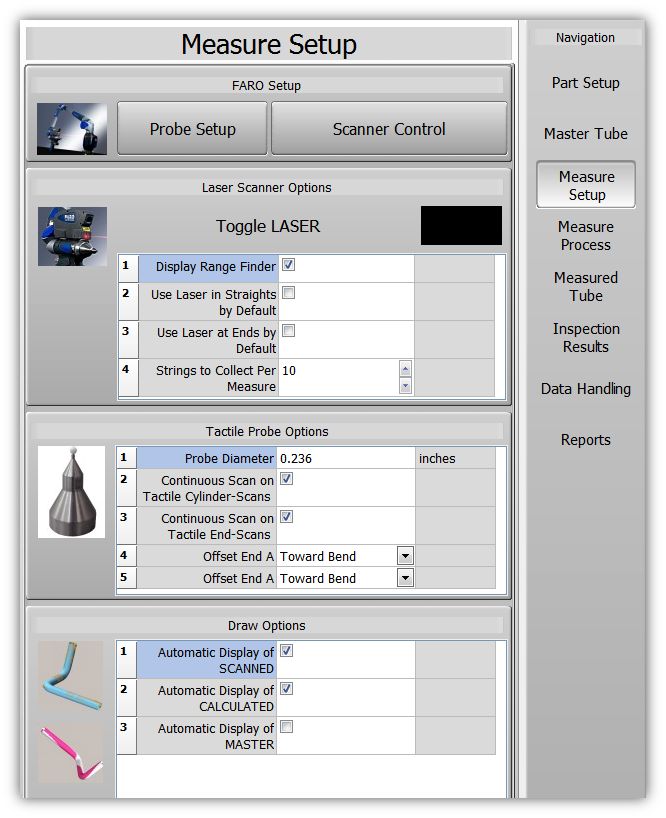
Task: Toggle Continuous Scan on Tactile Cylinder-Scans
Action: (x=288, y=479)
